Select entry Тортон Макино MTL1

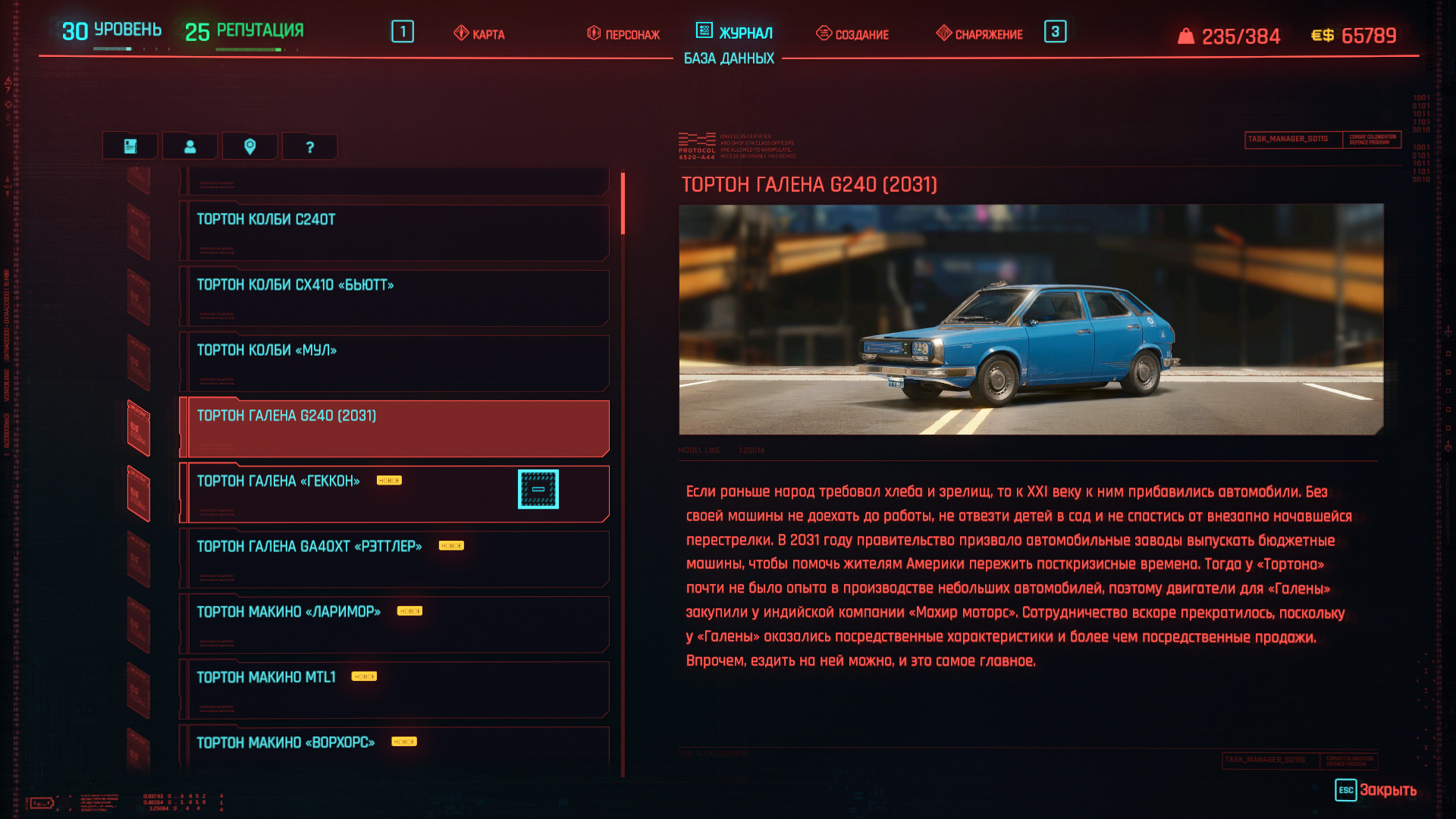point(394,689)
